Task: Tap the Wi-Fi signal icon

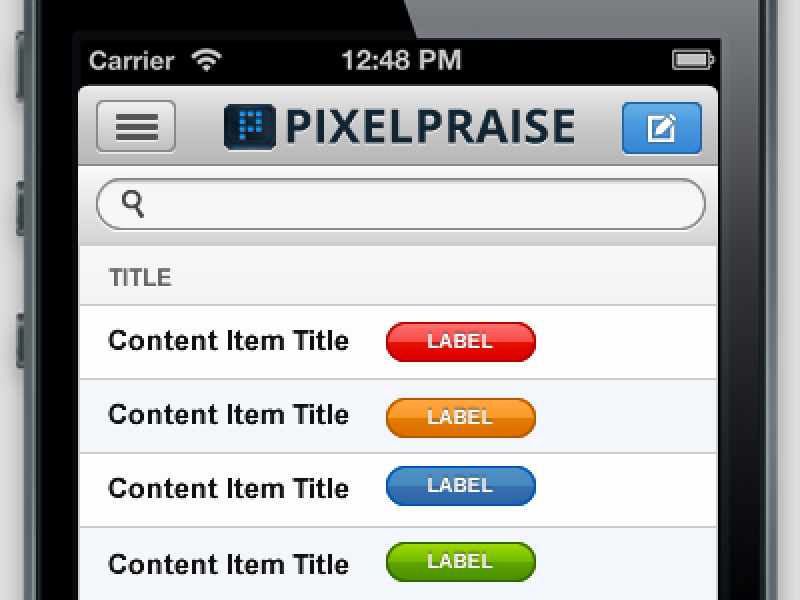Action: pyautogui.click(x=208, y=60)
